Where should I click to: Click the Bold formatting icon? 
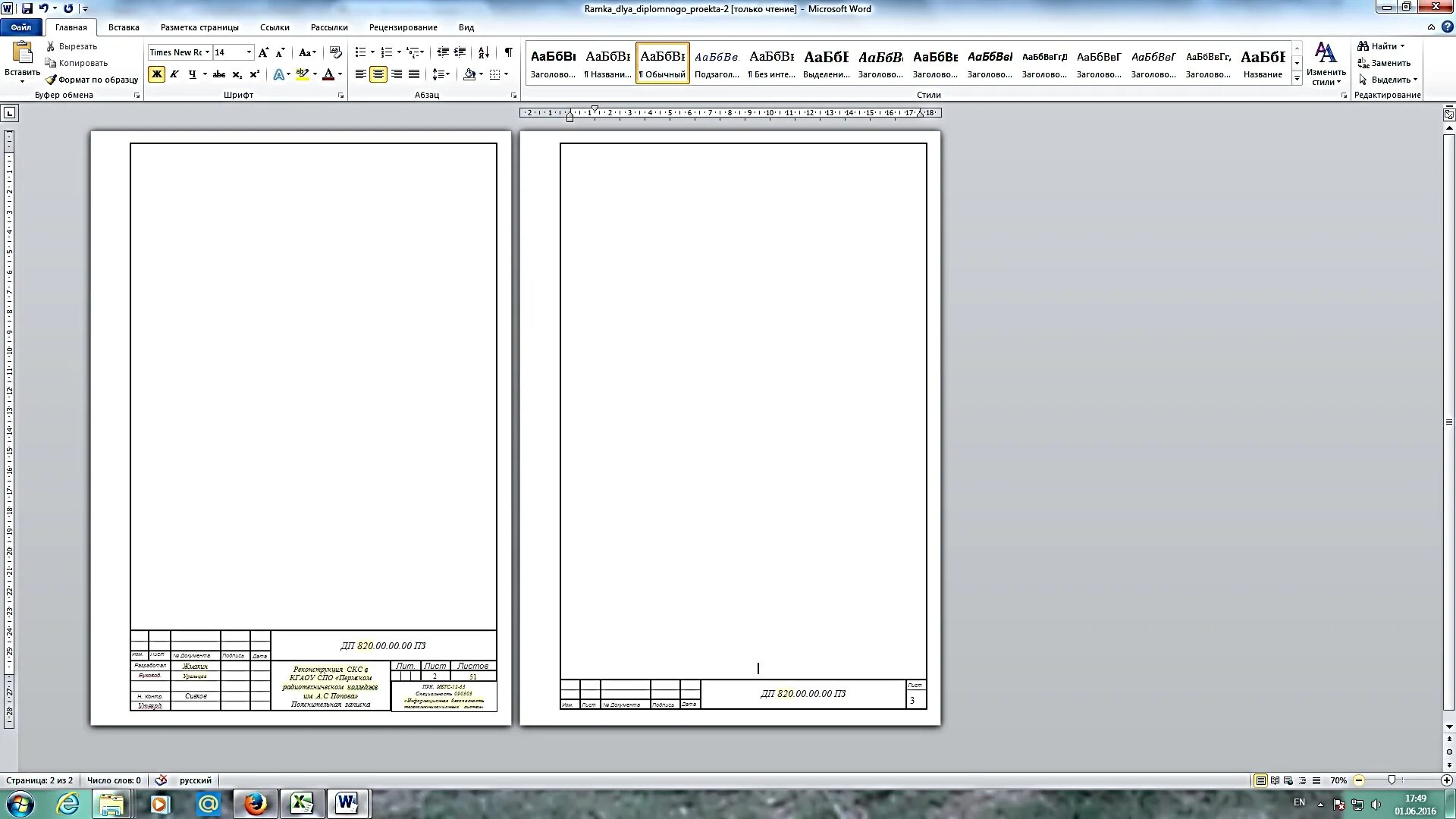156,74
